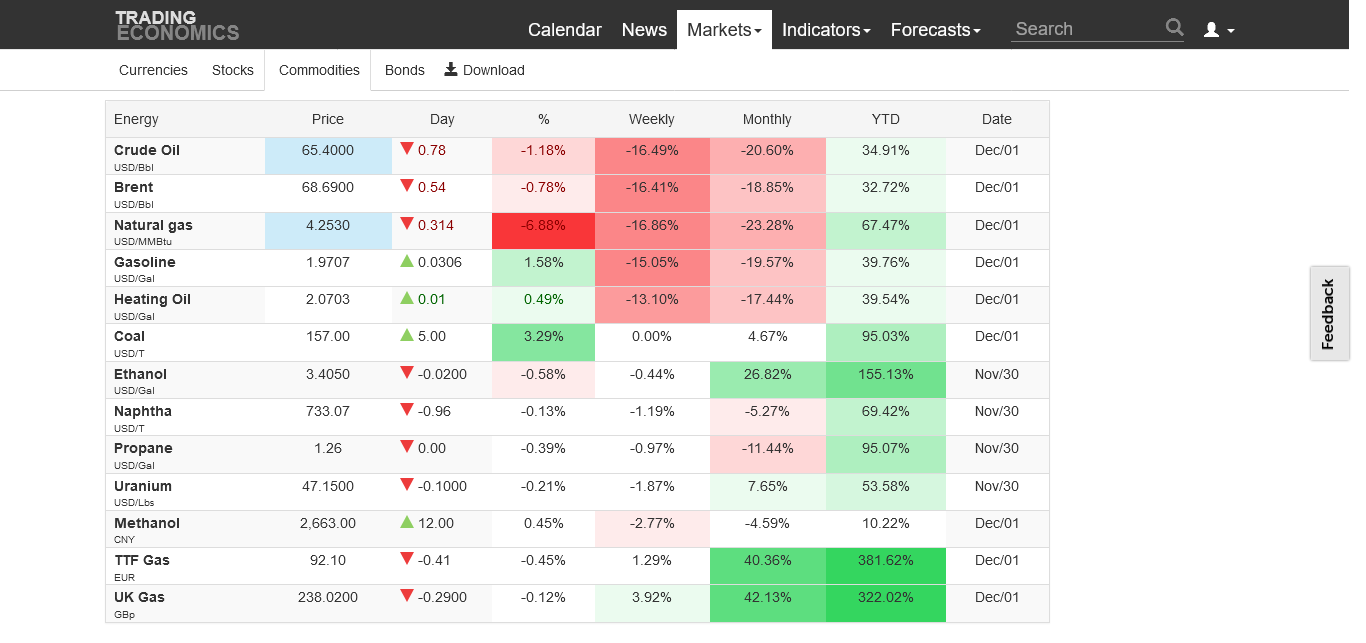
Task: Open the Calendar page
Action: click(x=564, y=30)
